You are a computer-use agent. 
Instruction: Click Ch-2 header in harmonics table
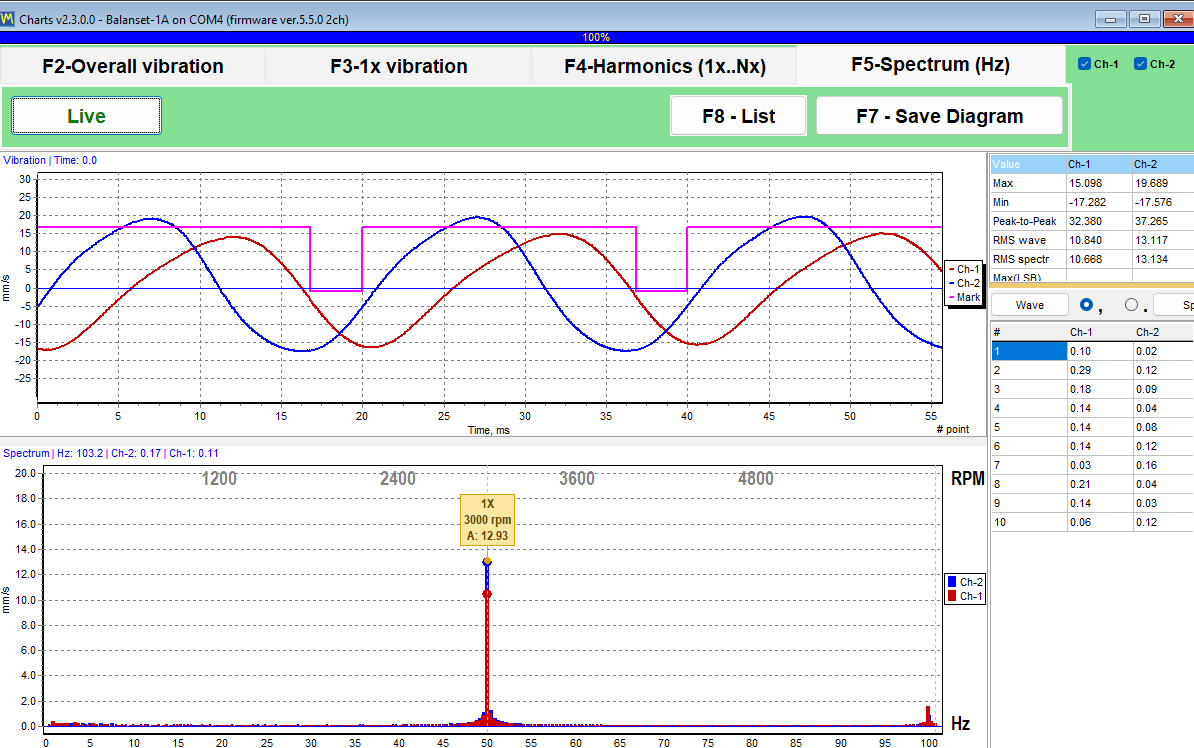(1163, 332)
